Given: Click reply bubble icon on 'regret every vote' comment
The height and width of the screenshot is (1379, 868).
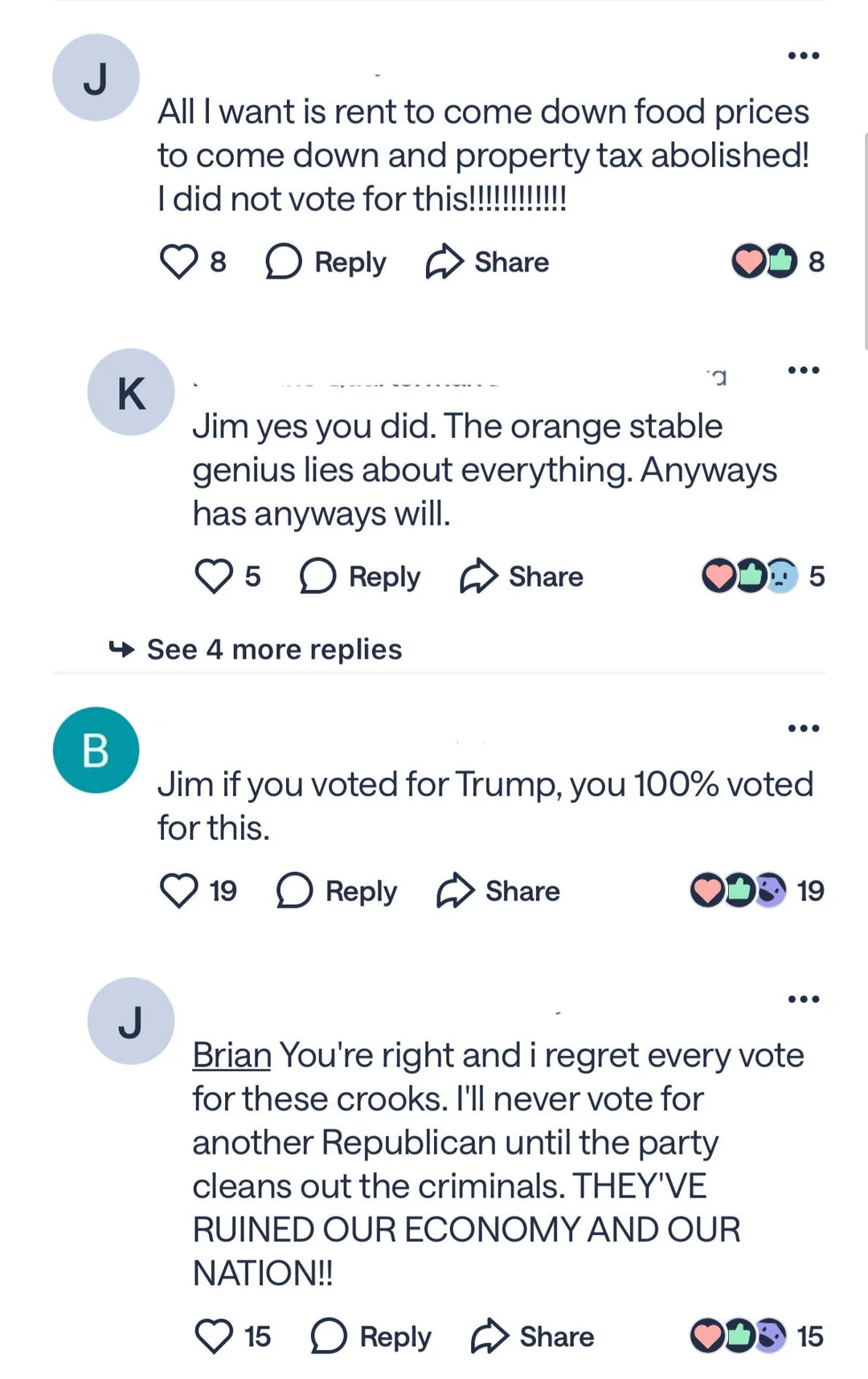Looking at the screenshot, I should point(329,1336).
